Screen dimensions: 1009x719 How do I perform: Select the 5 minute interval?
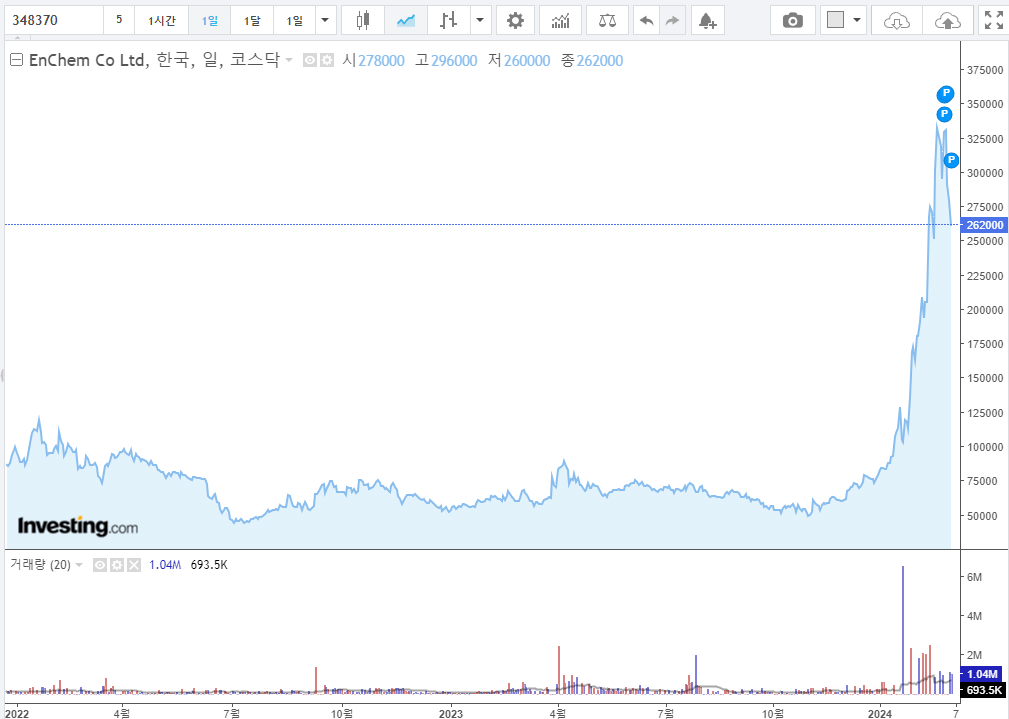[x=119, y=20]
